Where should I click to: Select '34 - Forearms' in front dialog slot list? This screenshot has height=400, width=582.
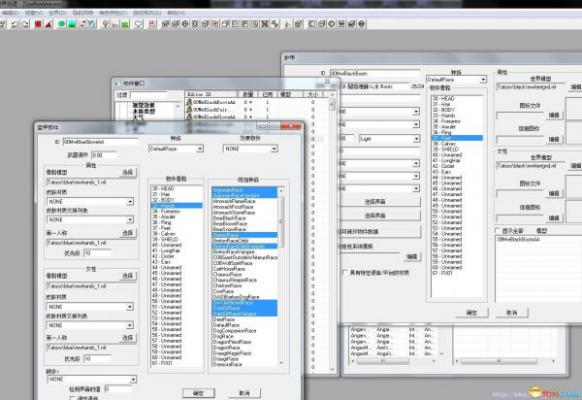pyautogui.click(x=177, y=211)
